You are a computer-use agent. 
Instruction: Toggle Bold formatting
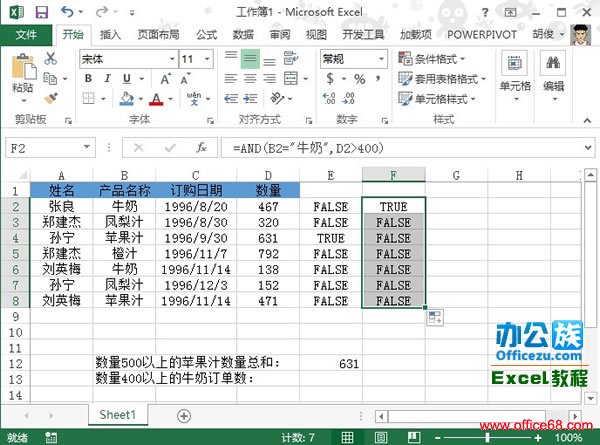[88, 78]
